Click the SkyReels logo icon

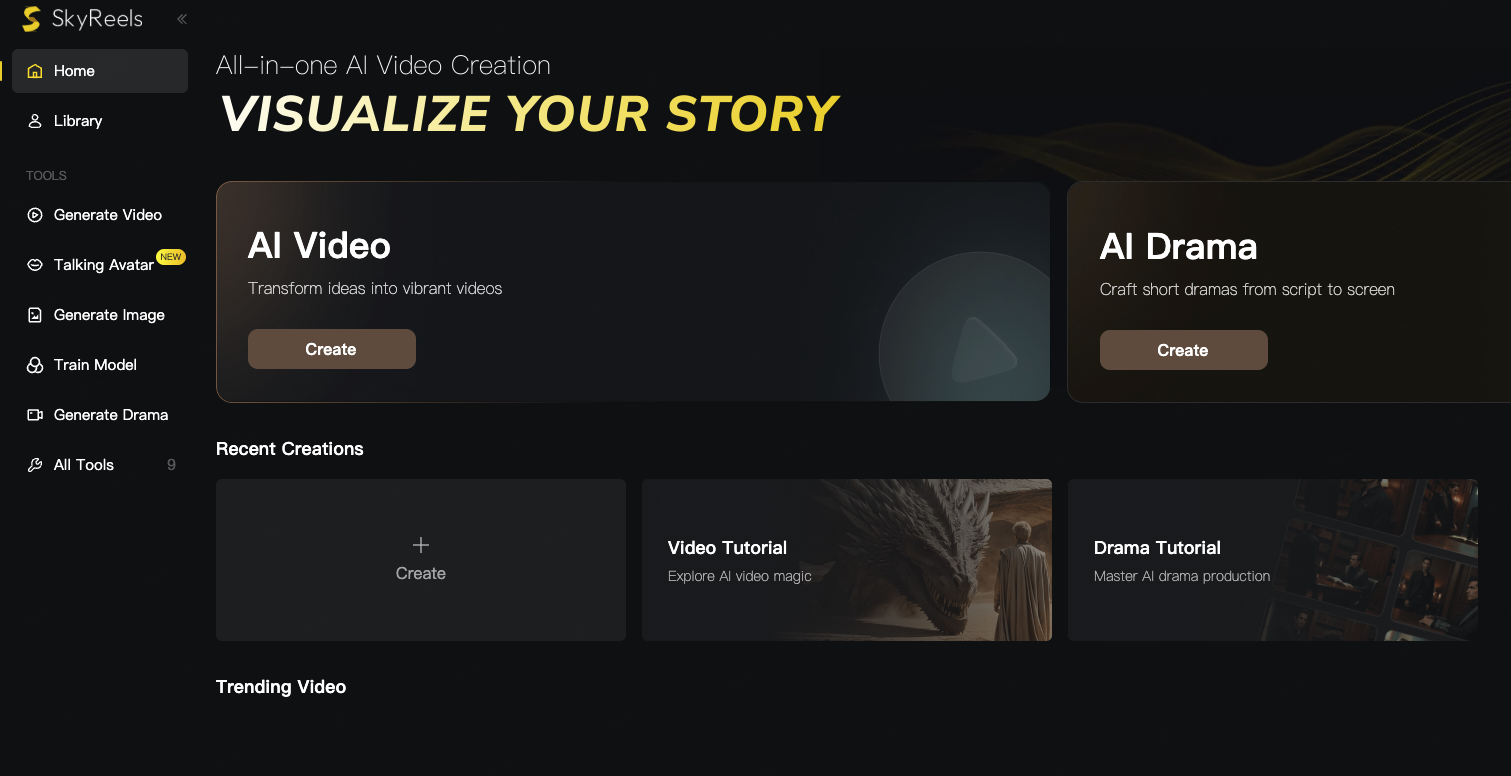(x=31, y=19)
